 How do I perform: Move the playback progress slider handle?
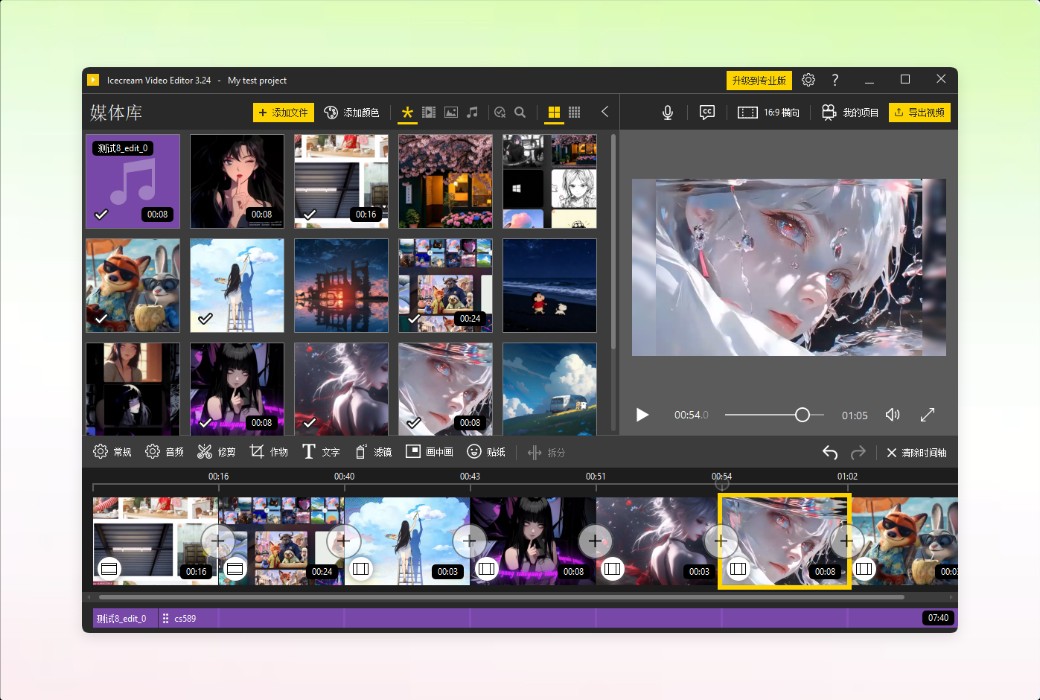click(803, 414)
